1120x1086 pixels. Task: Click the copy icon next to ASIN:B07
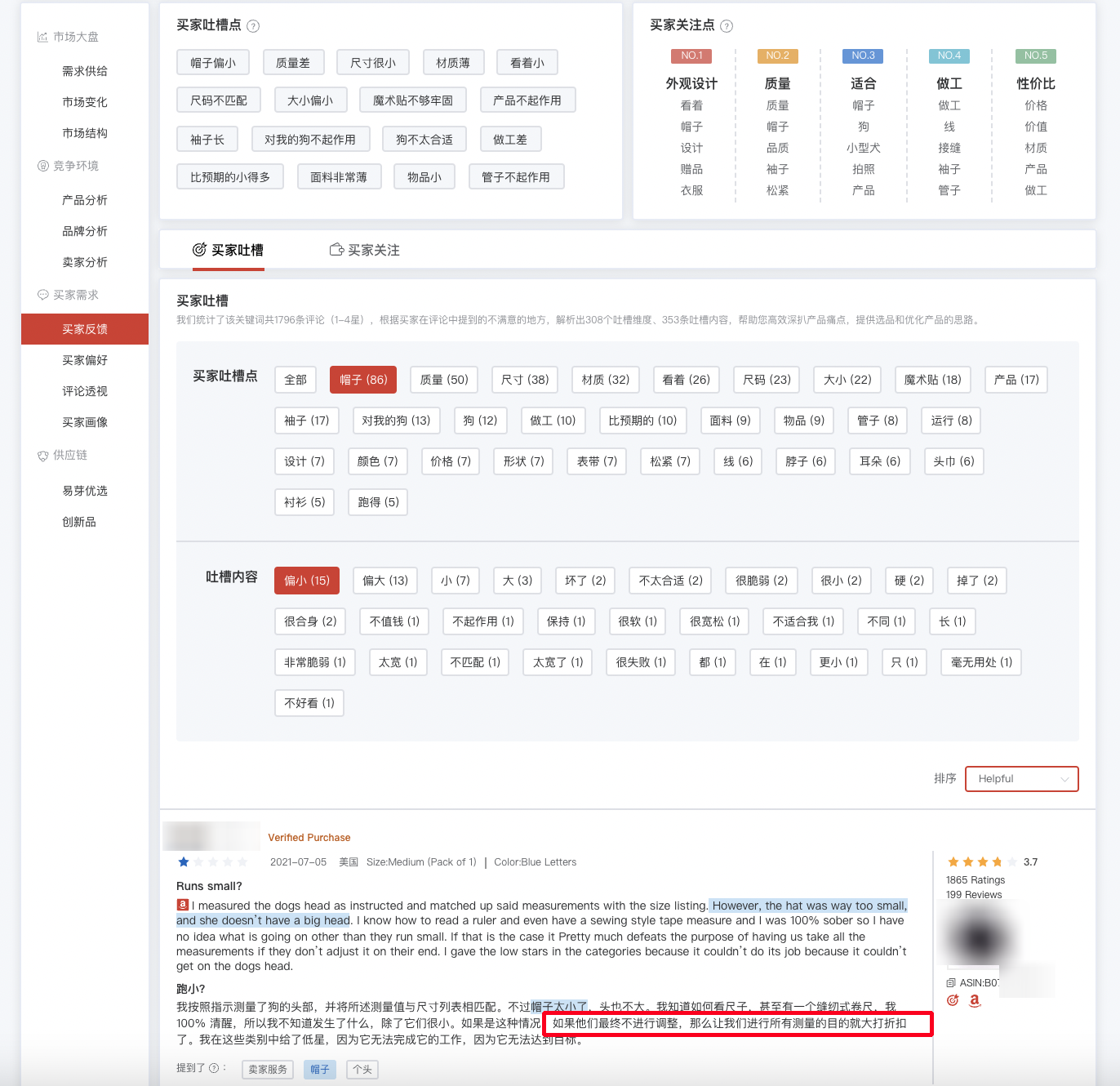coord(950,982)
